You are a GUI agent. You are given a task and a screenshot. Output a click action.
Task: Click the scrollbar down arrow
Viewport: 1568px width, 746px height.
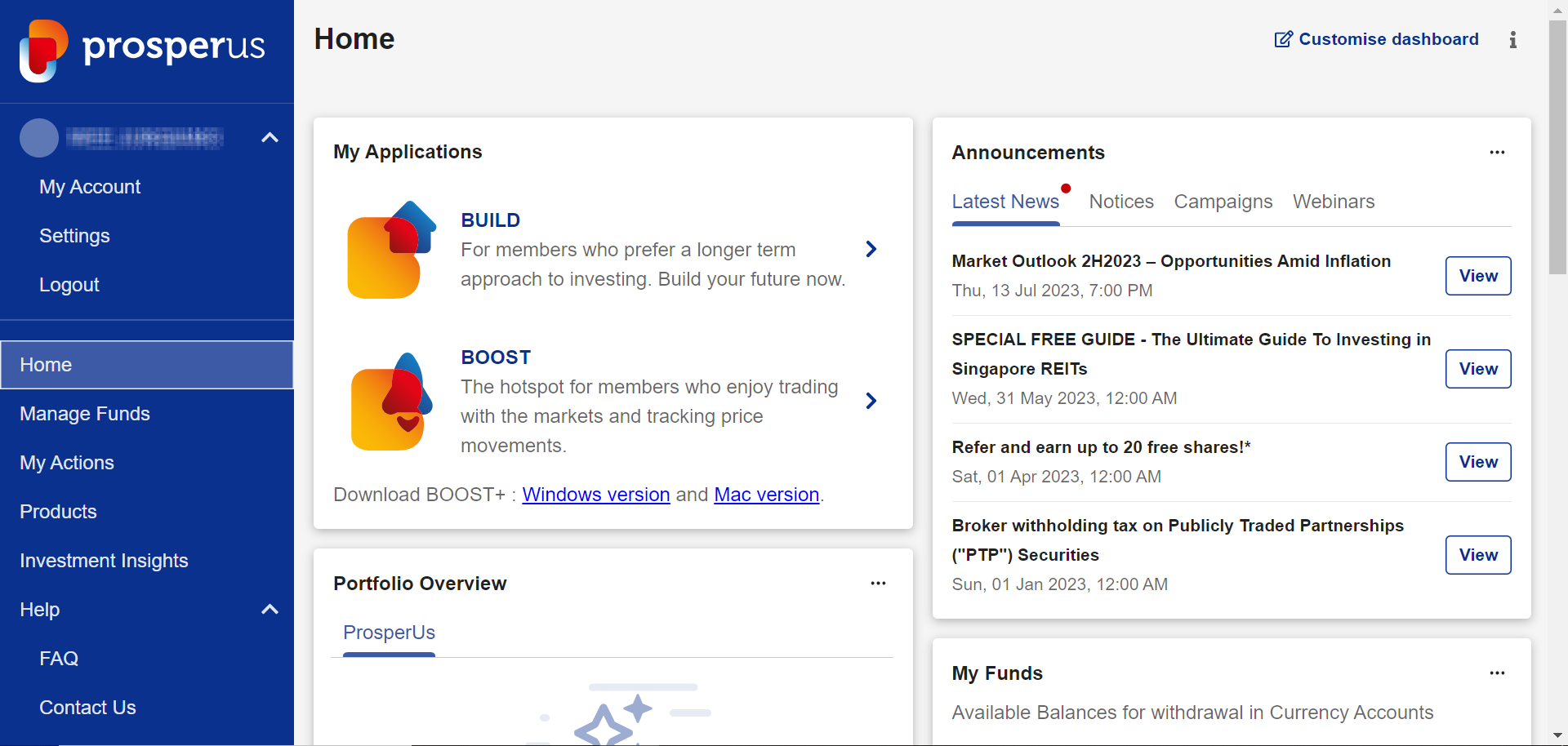click(x=1557, y=736)
